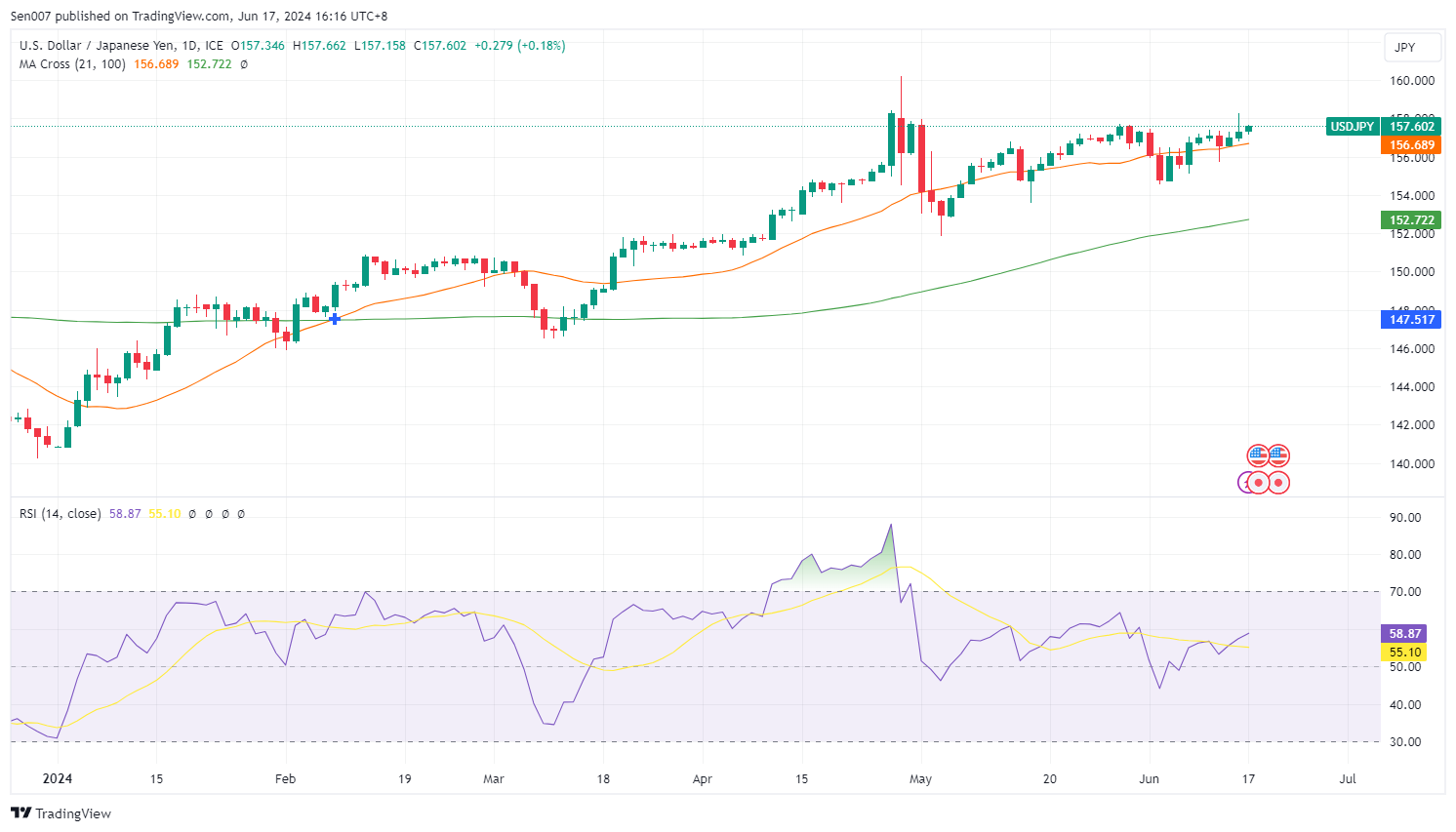The width and height of the screenshot is (1456, 832).
Task: Click the green USDJPY symbol tag
Action: pyautogui.click(x=1353, y=127)
